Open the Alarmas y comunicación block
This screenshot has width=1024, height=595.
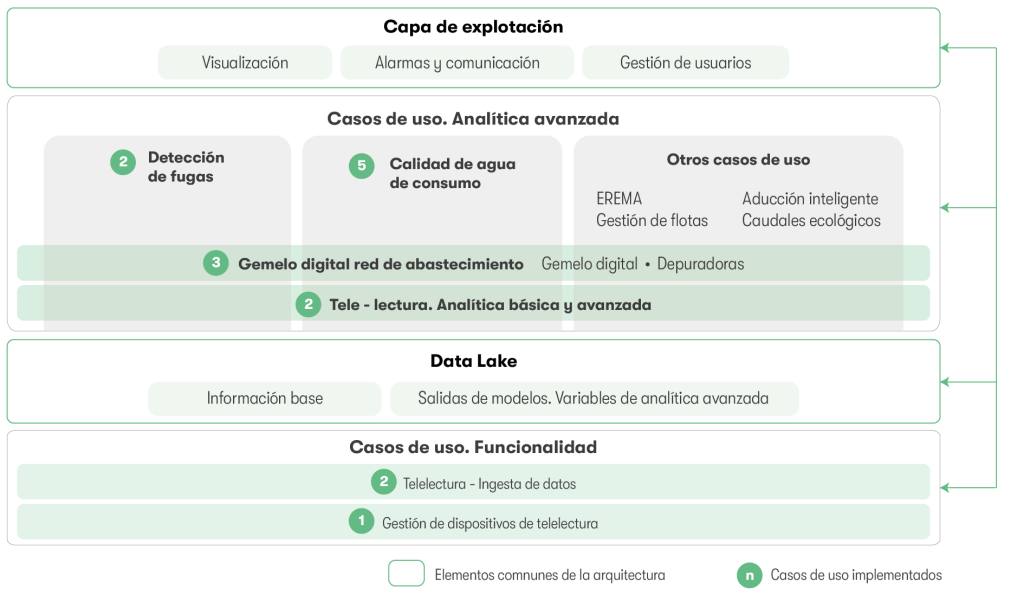457,63
